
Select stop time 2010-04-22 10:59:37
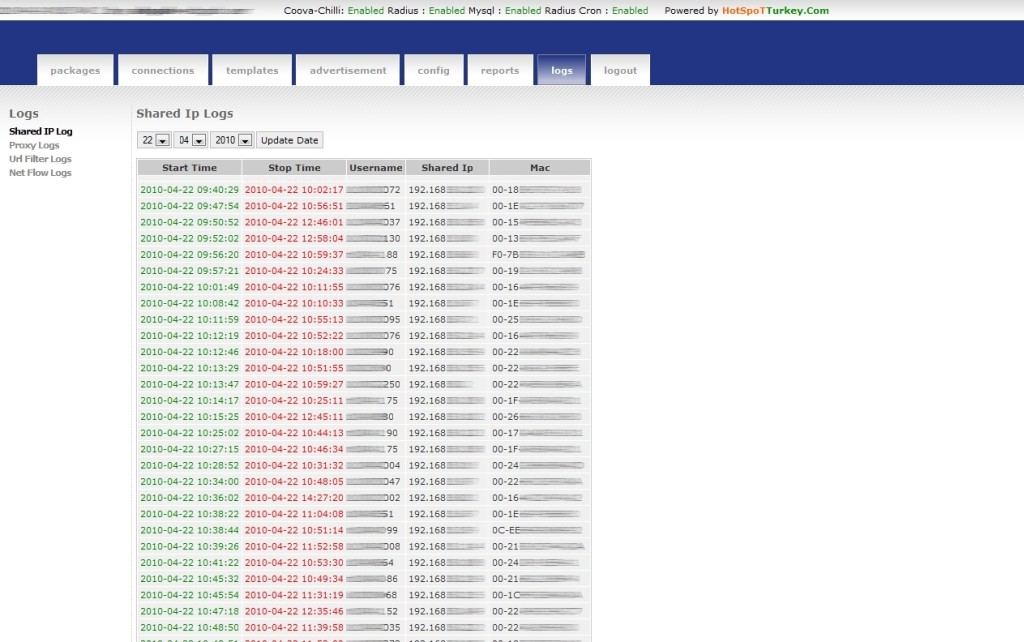[294, 255]
